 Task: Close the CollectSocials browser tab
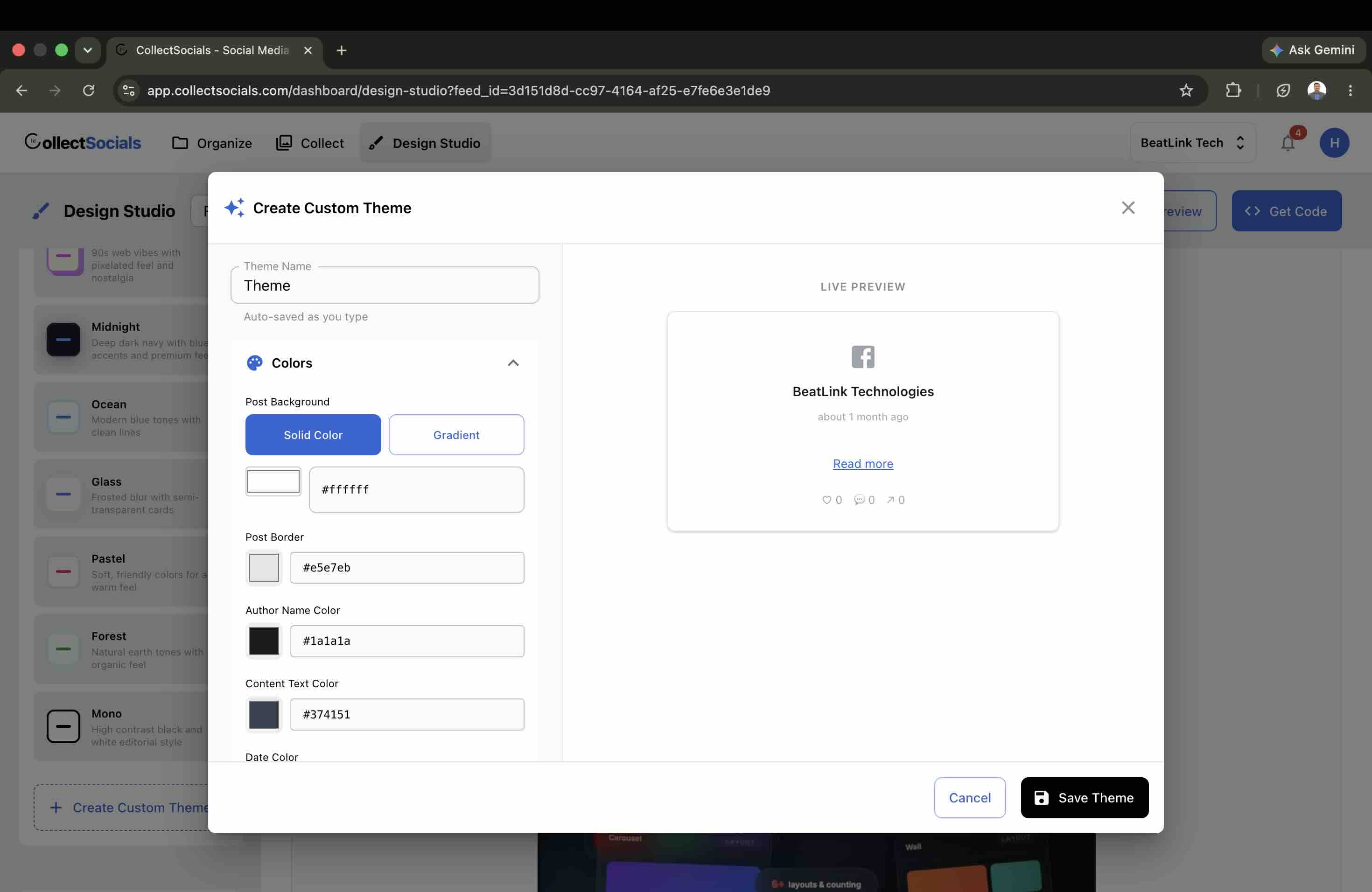click(x=308, y=51)
